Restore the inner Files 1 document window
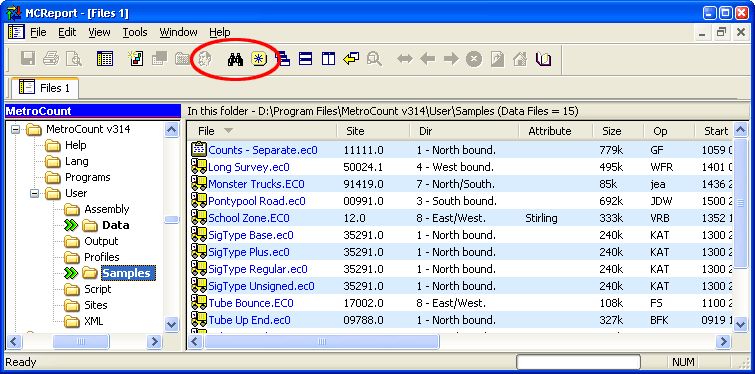755x374 pixels. tap(721, 32)
